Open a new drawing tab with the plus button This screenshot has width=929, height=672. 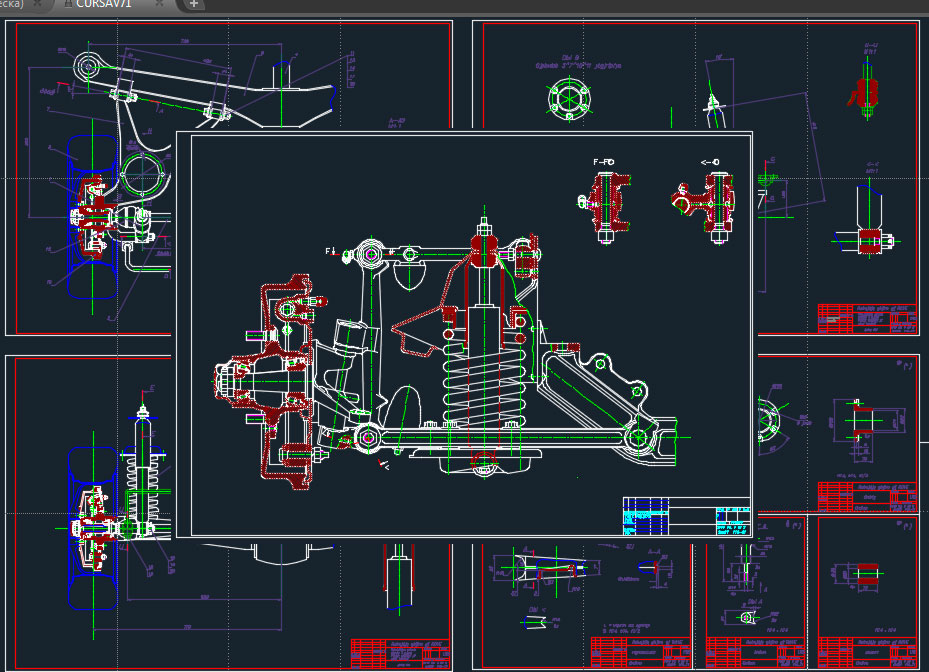[x=194, y=4]
